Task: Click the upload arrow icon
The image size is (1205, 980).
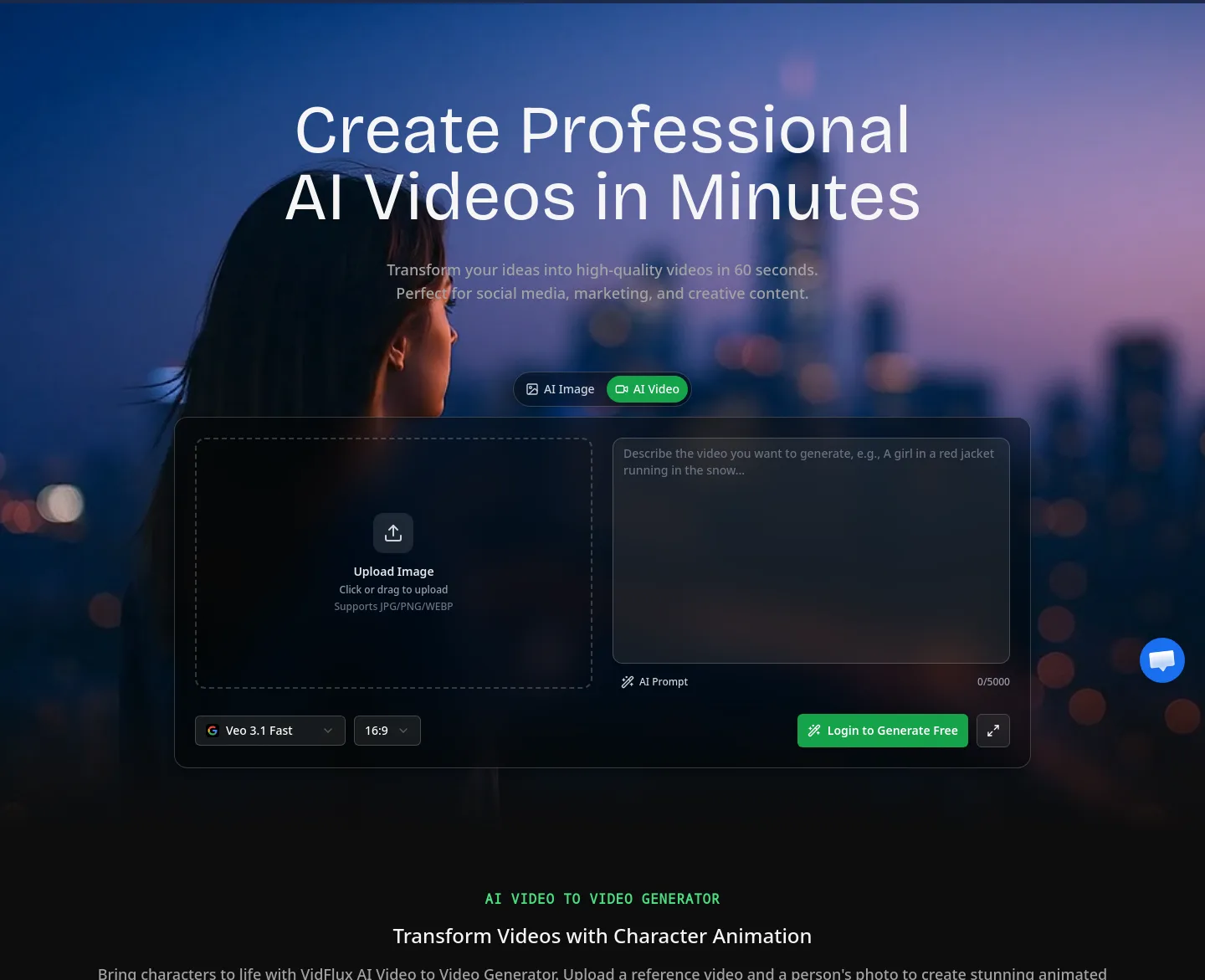Action: [x=393, y=533]
